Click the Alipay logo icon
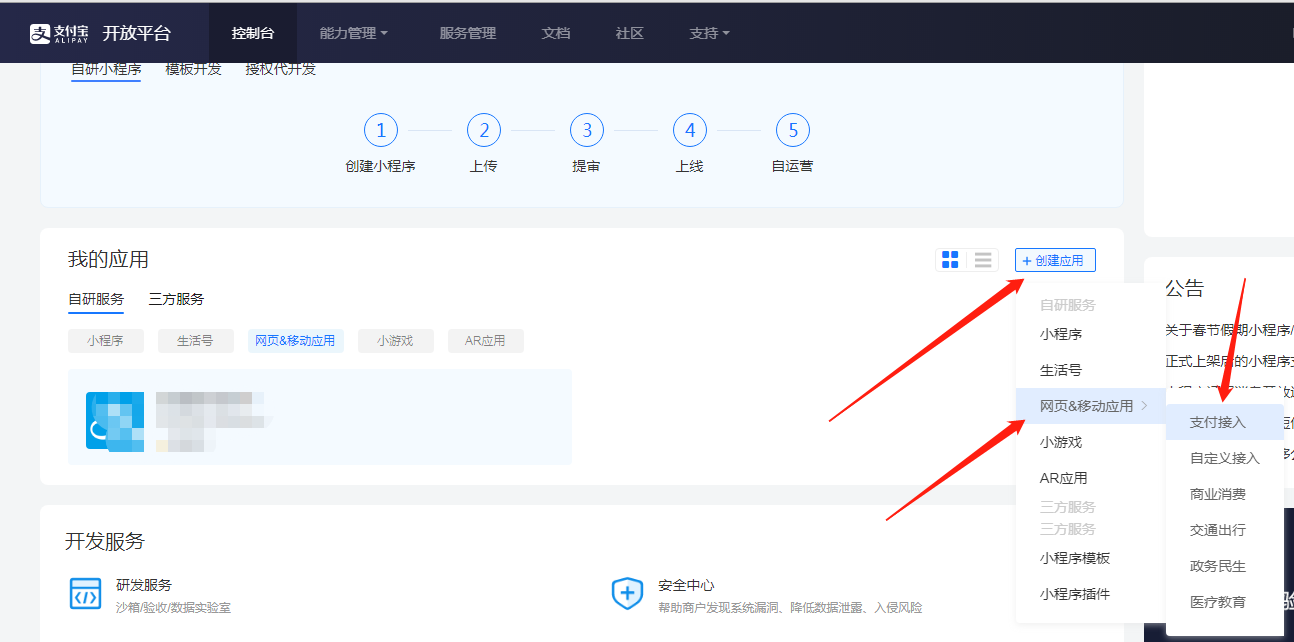The image size is (1294, 642). [40, 33]
